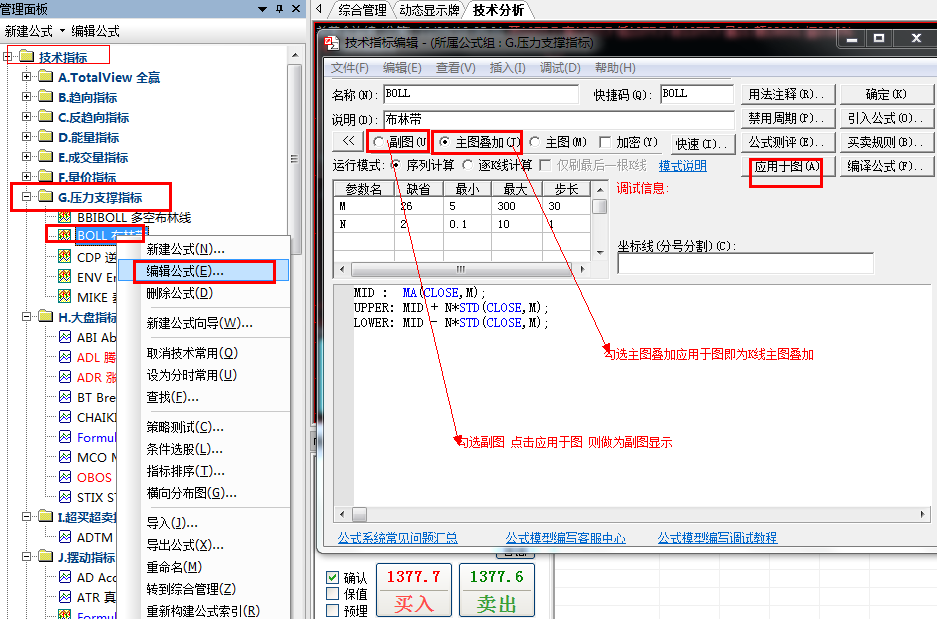Click the MIKE indicator icon
Screen dimensions: 937x619
pos(65,297)
